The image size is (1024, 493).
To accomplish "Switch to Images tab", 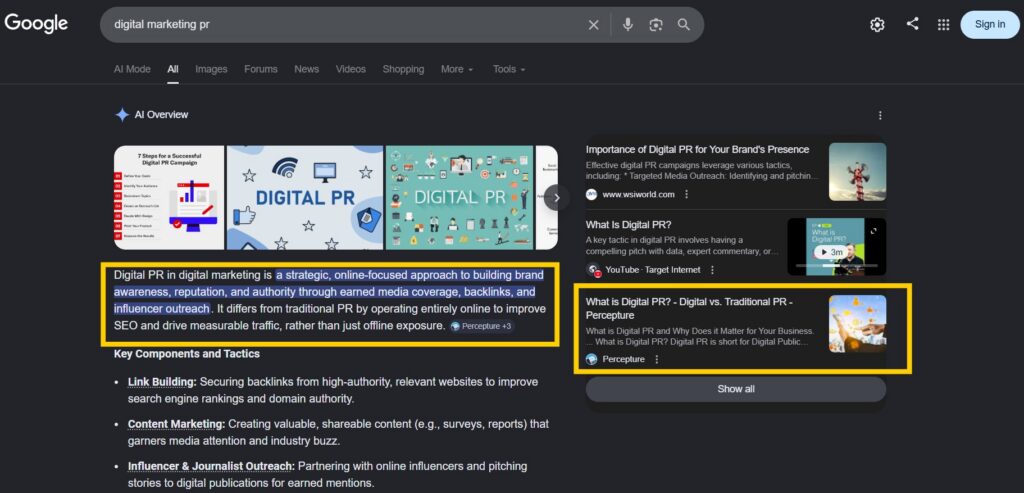I will 211,69.
